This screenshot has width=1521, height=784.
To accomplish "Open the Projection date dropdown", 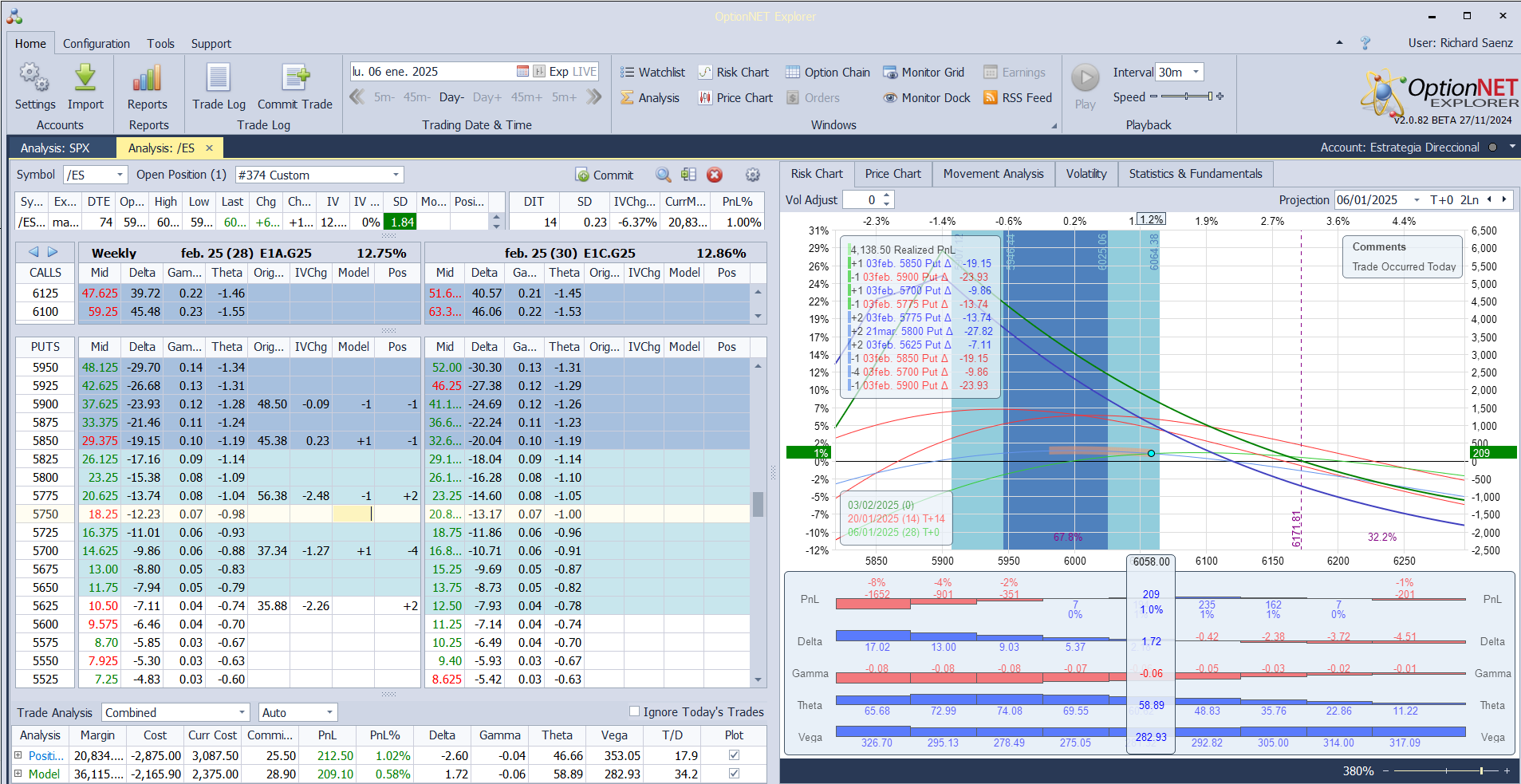I will [1417, 200].
